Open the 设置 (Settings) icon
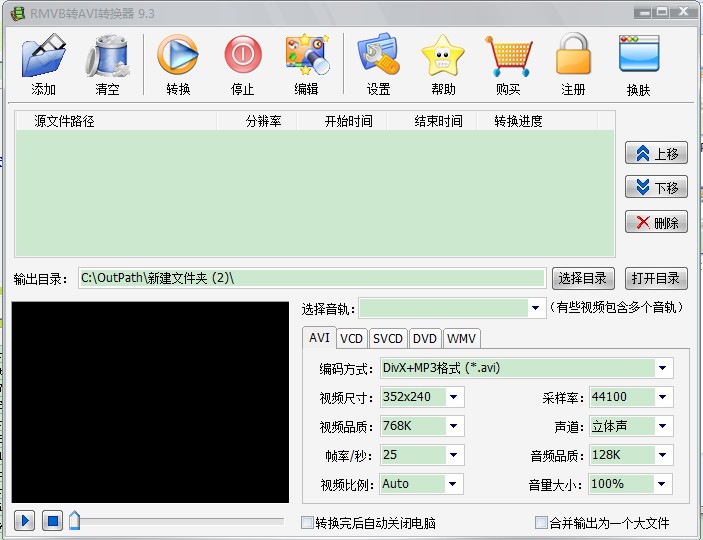This screenshot has height=540, width=703. point(378,55)
